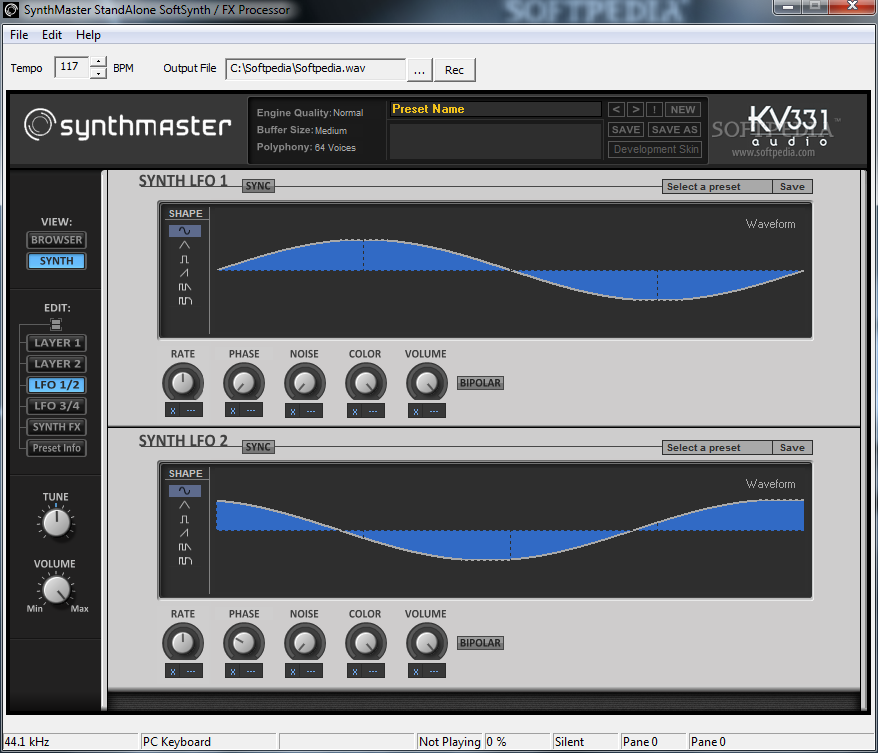This screenshot has height=753, width=878.
Task: Click the NEW preset button
Action: coord(683,110)
